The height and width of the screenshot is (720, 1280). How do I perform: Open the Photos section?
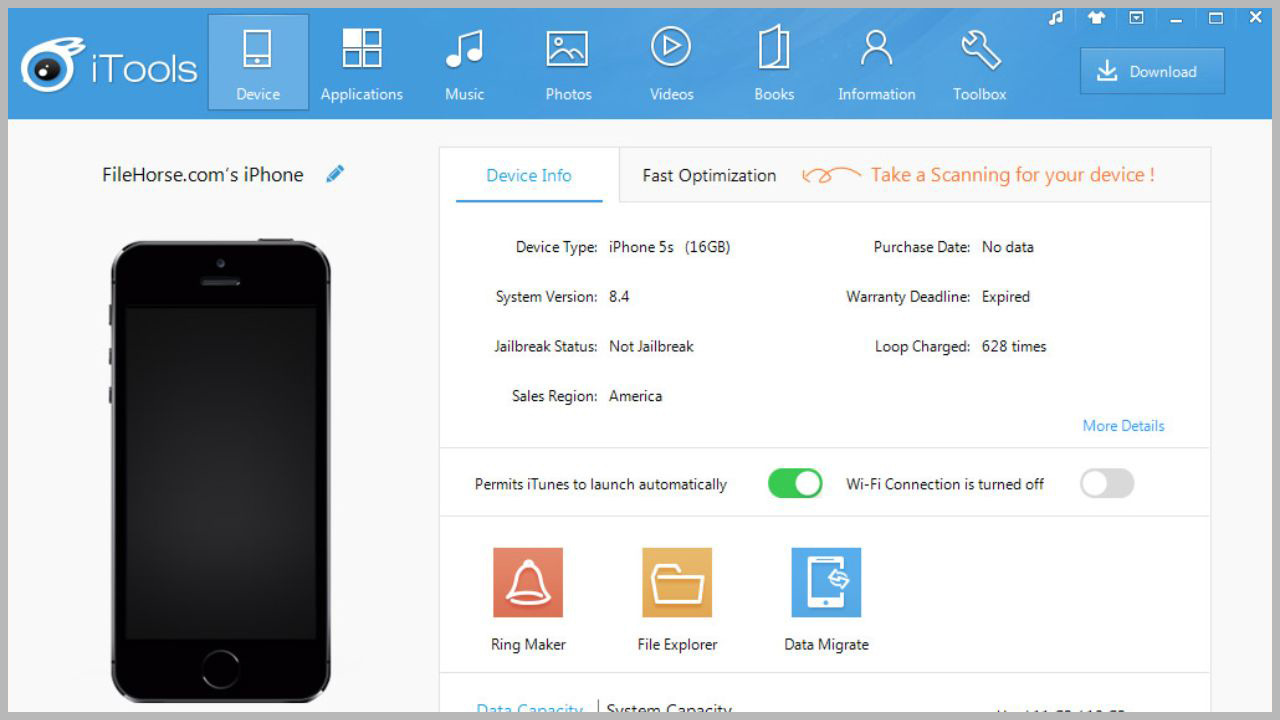[568, 62]
